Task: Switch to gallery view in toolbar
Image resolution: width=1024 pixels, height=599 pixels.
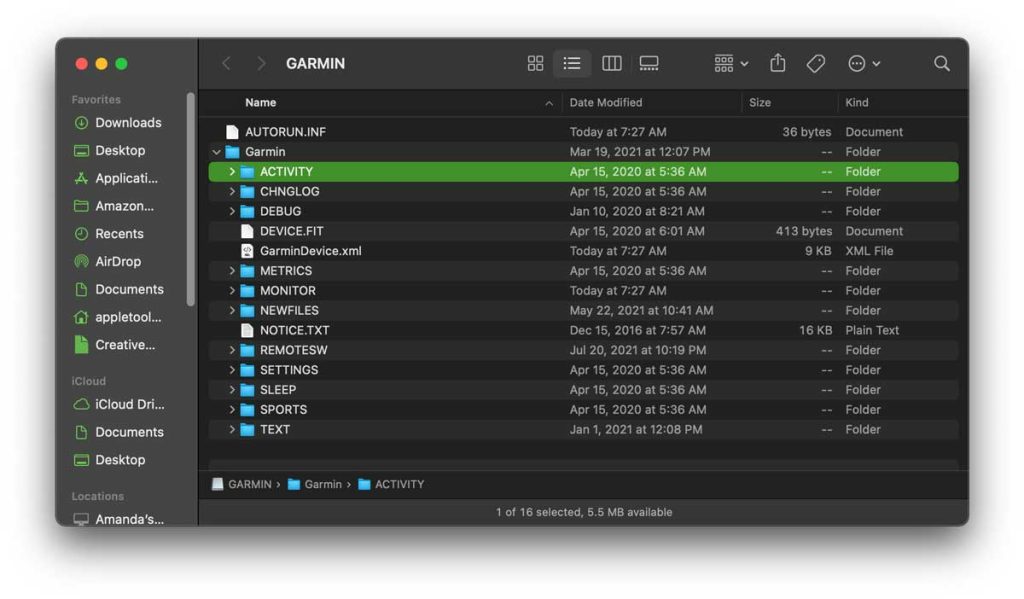Action: 649,63
